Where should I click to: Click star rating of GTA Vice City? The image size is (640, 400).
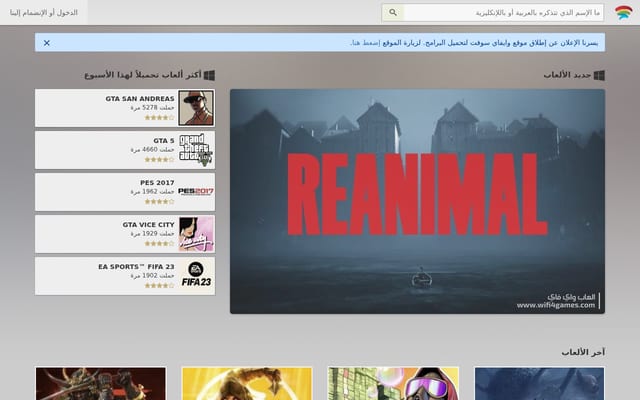coord(159,244)
